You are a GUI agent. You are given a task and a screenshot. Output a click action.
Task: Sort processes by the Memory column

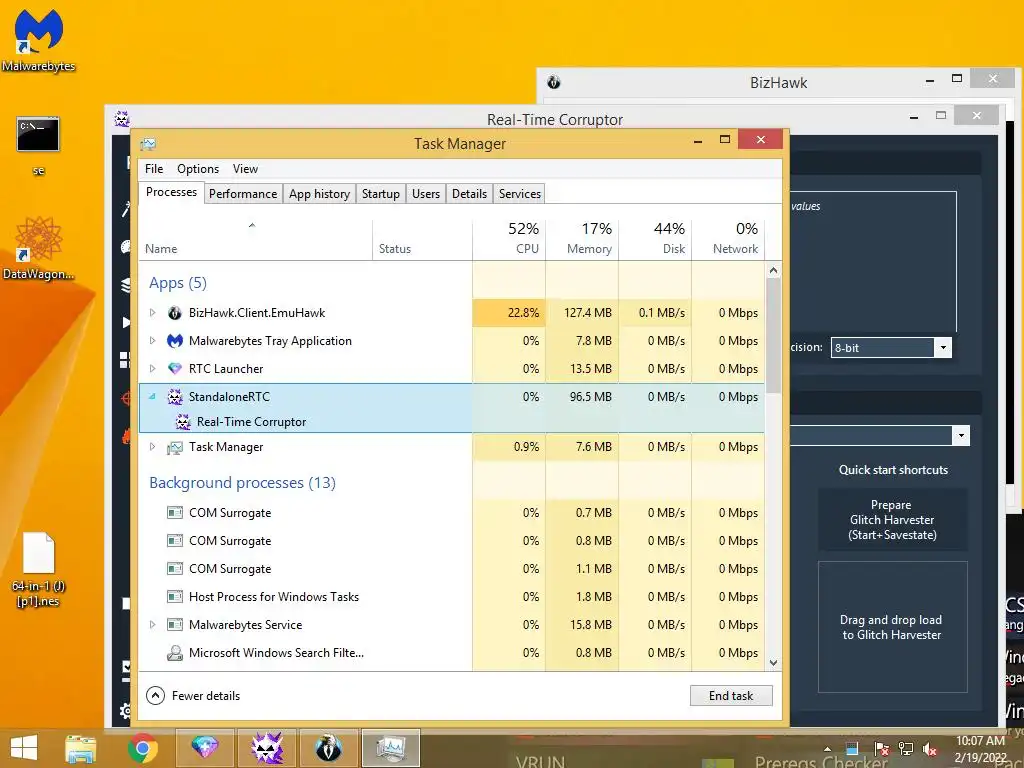[583, 238]
